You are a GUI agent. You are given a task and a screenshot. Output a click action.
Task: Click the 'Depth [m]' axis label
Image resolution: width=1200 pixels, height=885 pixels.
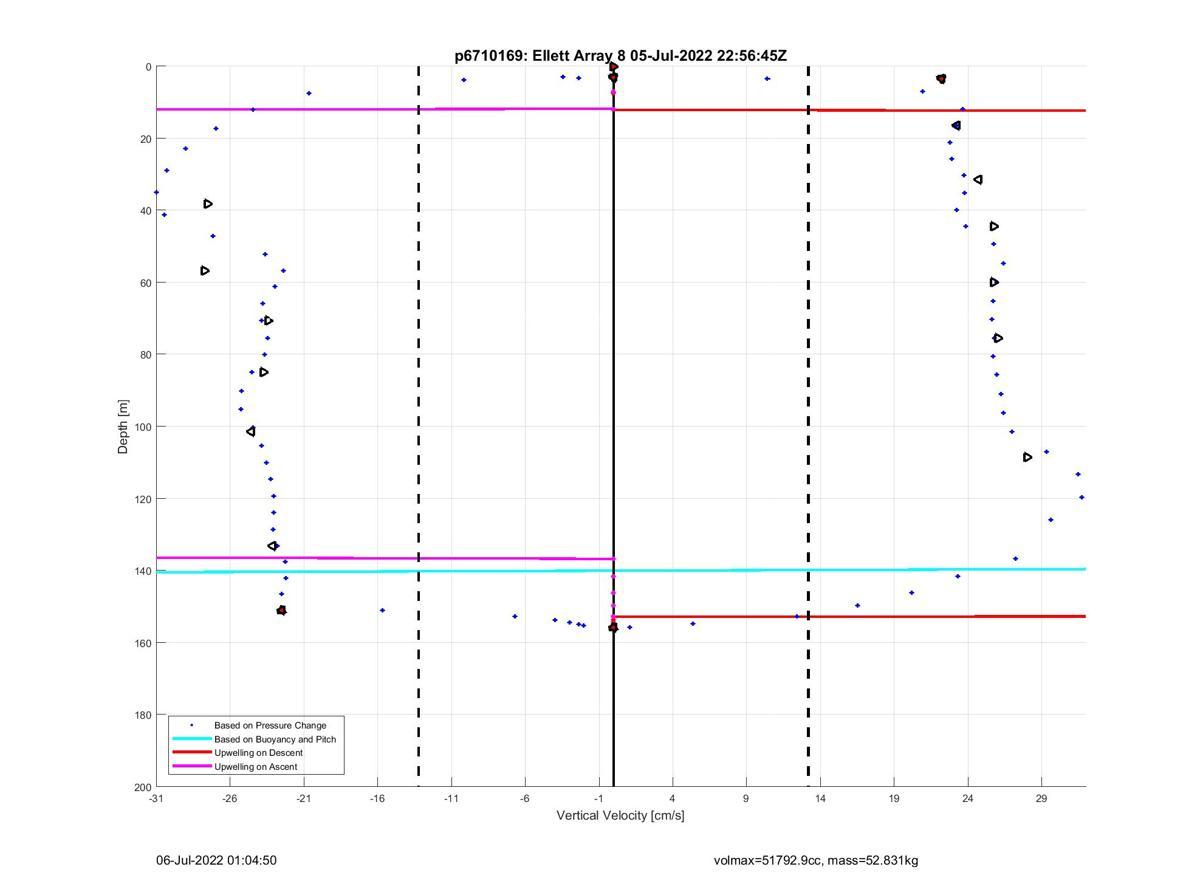click(x=123, y=426)
